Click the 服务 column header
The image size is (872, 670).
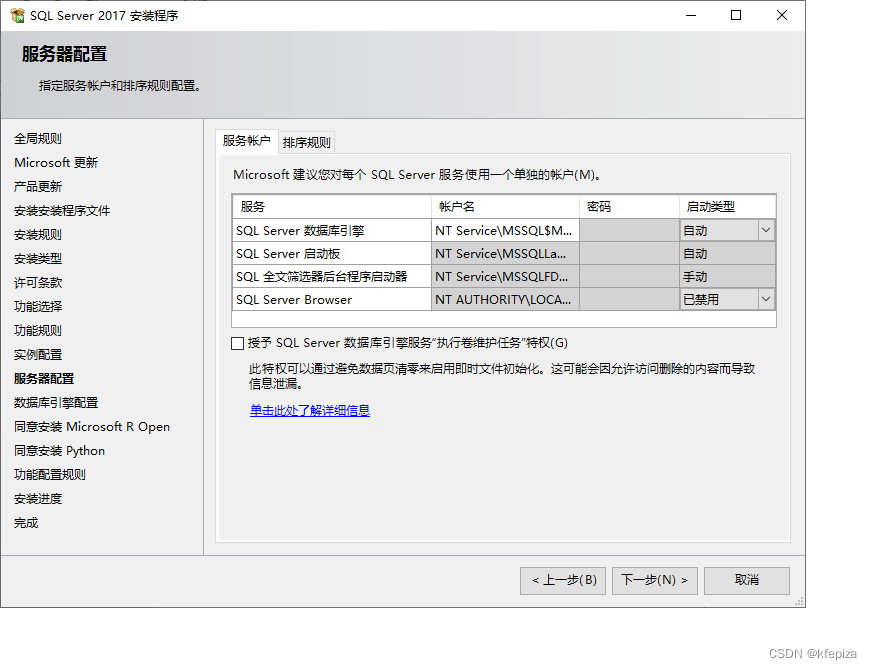(x=331, y=207)
